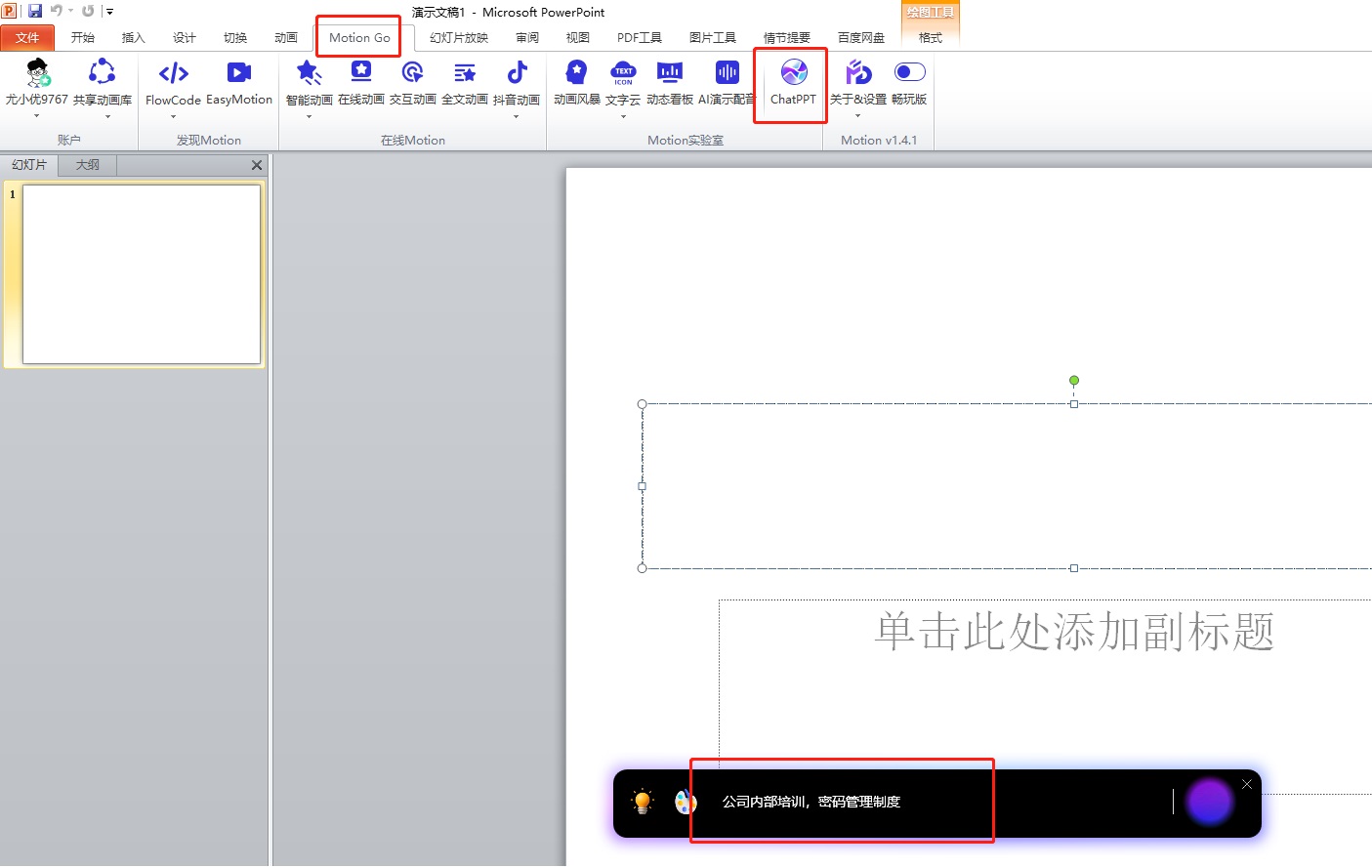Switch to the 切换 transitions tab
Viewport: 1372px width, 868px height.
click(235, 38)
